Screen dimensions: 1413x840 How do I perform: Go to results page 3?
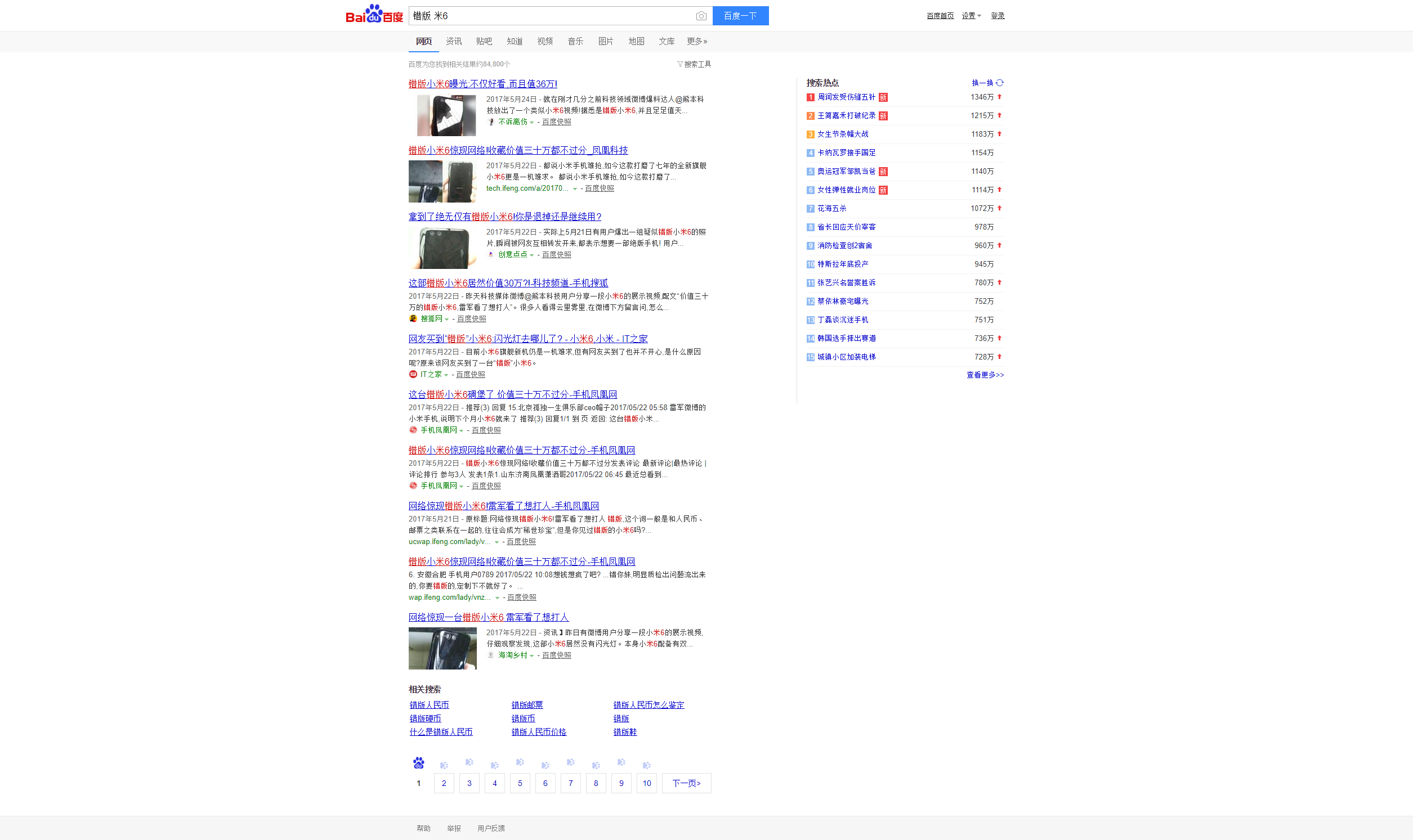469,783
